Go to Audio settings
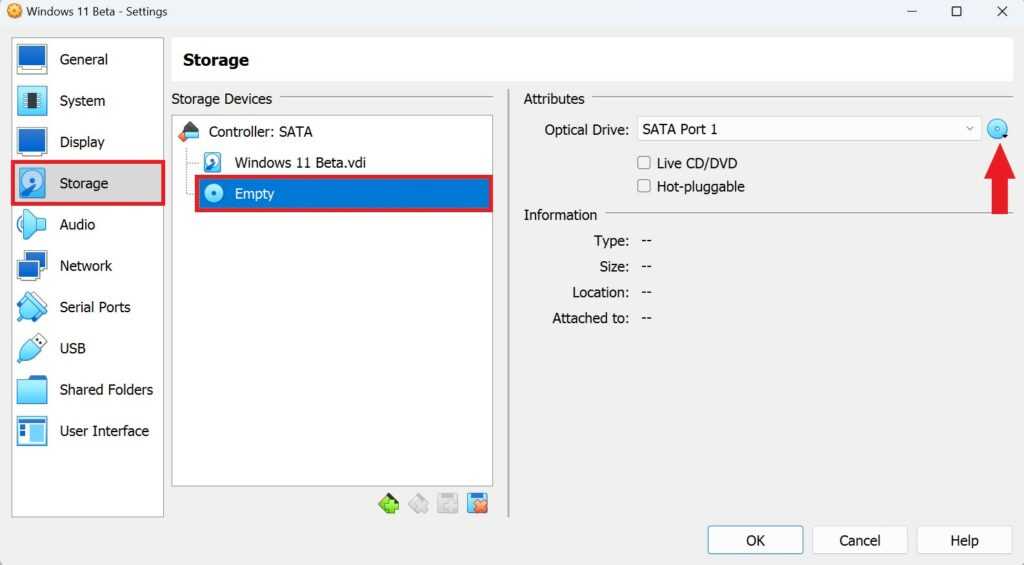 77,225
